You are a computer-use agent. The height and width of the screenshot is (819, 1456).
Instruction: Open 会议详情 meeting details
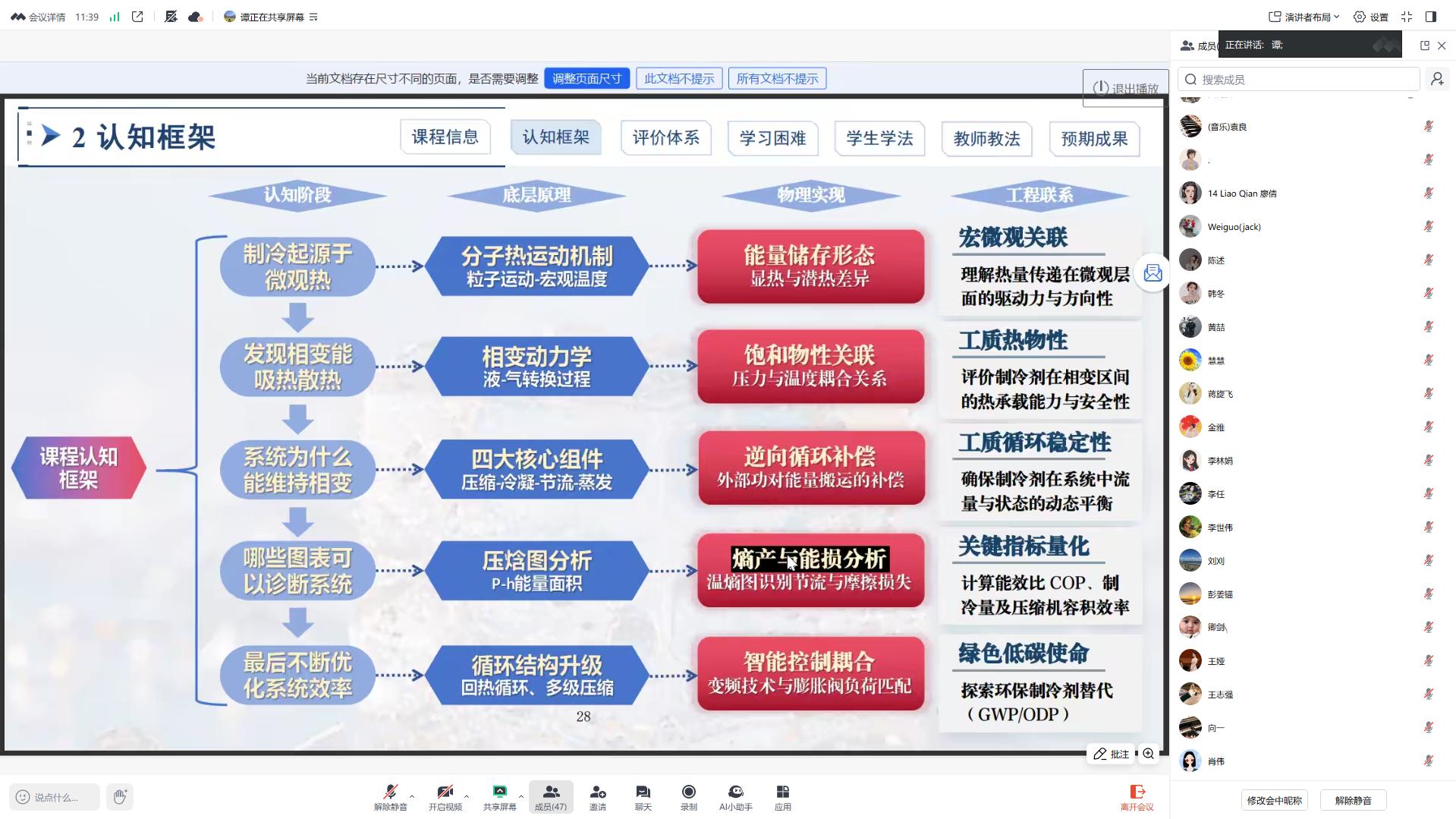[39, 17]
